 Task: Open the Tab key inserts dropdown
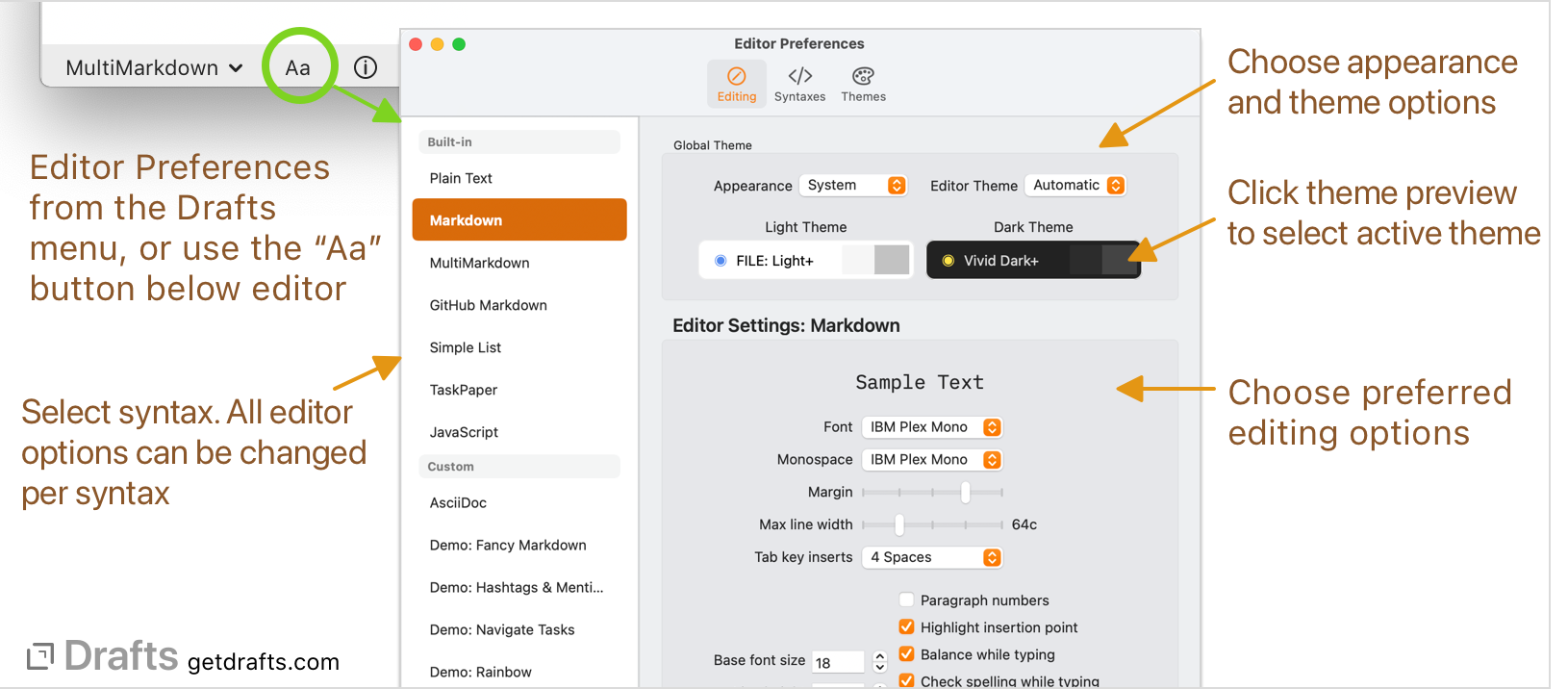932,557
